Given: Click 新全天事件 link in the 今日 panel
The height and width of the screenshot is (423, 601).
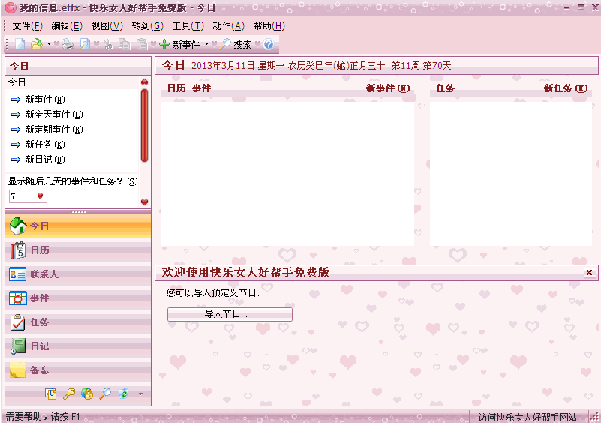Looking at the screenshot, I should [x=46, y=115].
